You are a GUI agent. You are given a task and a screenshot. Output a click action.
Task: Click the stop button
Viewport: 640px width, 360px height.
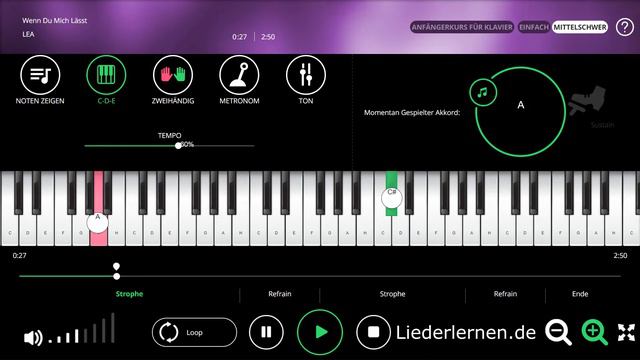tap(373, 332)
